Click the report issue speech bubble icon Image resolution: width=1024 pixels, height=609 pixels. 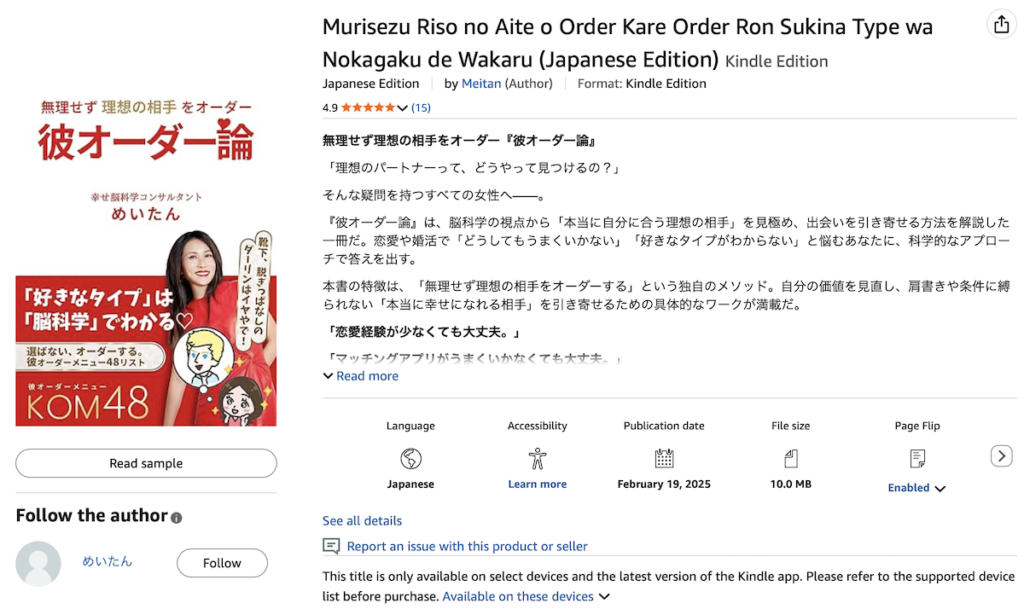[331, 546]
